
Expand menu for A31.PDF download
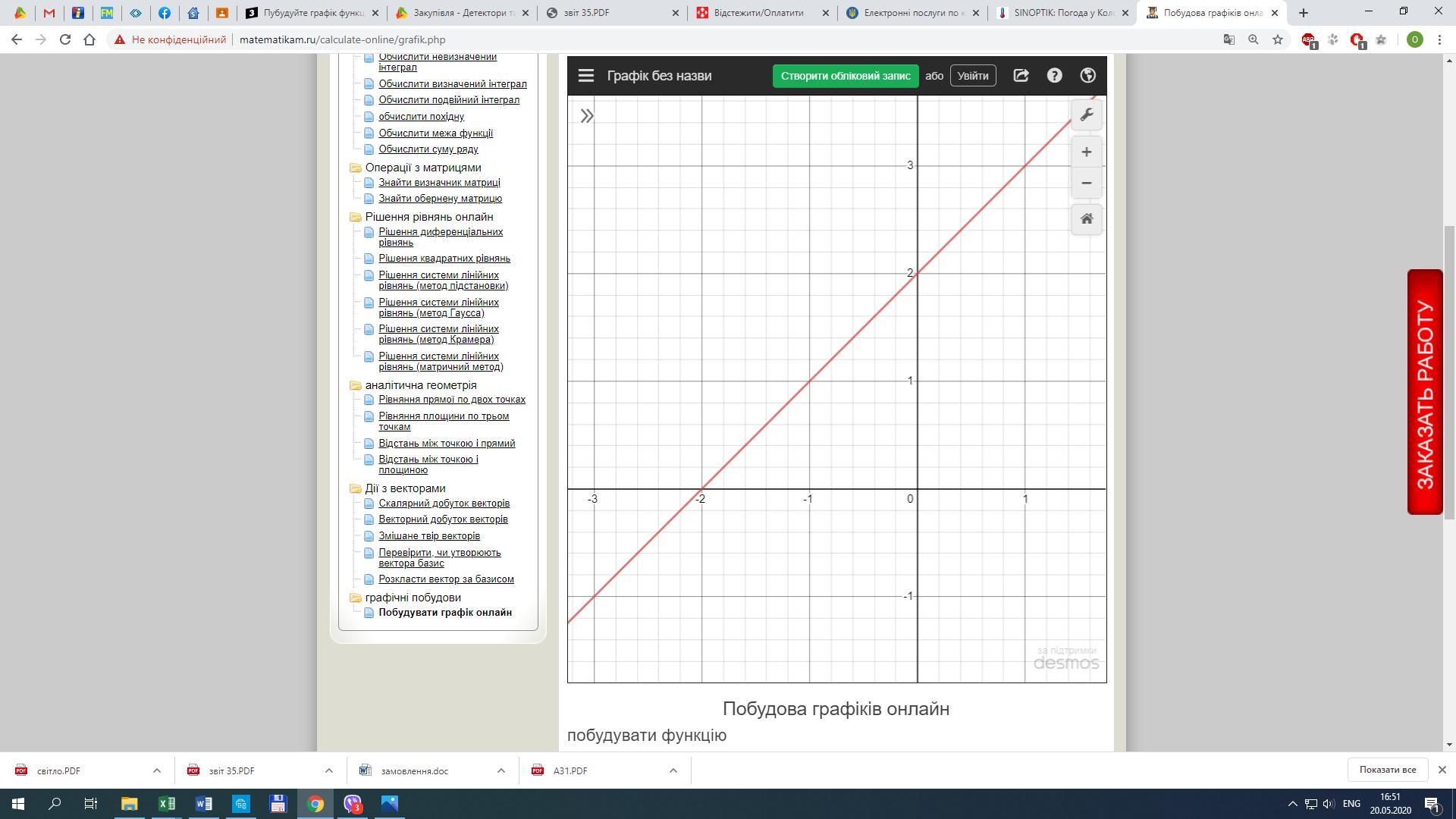[673, 770]
